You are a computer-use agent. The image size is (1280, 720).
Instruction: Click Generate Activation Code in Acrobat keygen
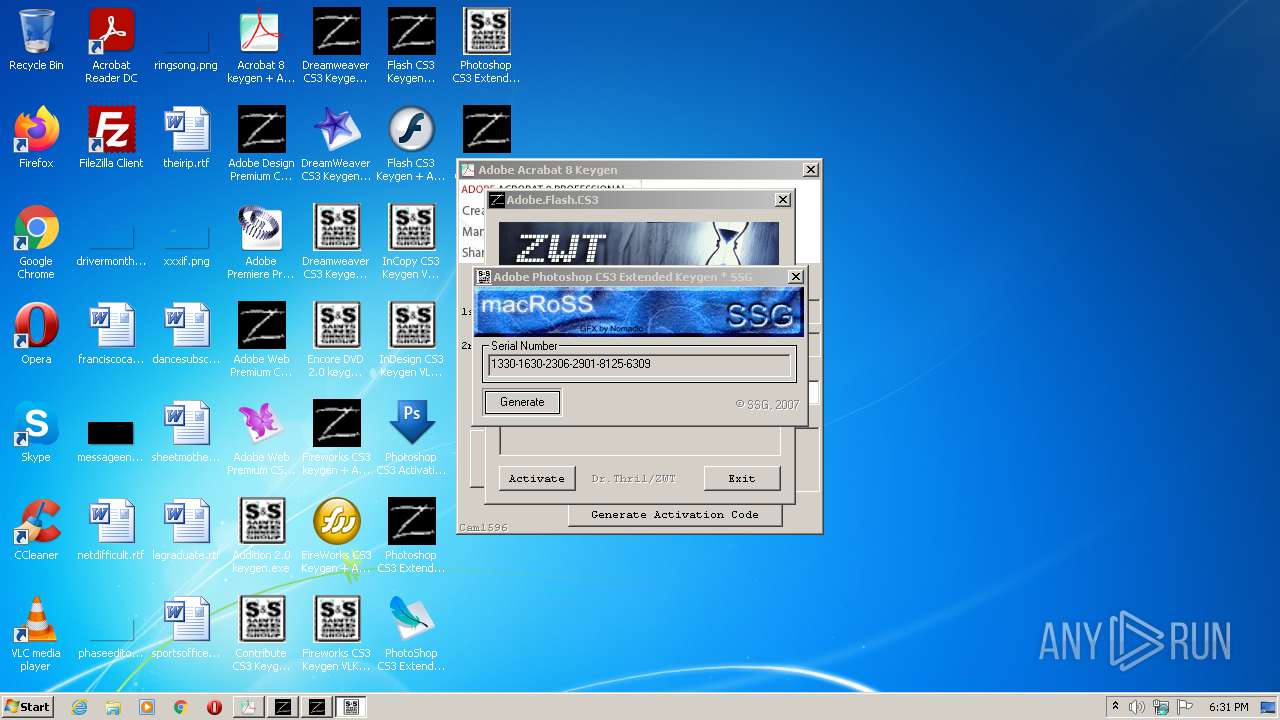pos(675,514)
